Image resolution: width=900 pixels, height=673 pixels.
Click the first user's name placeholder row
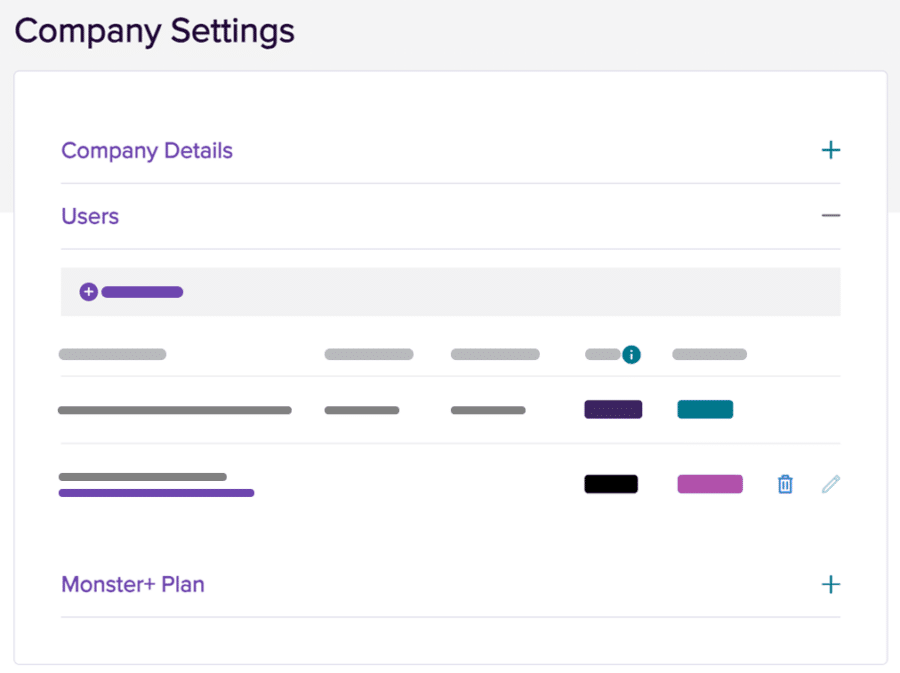(175, 409)
